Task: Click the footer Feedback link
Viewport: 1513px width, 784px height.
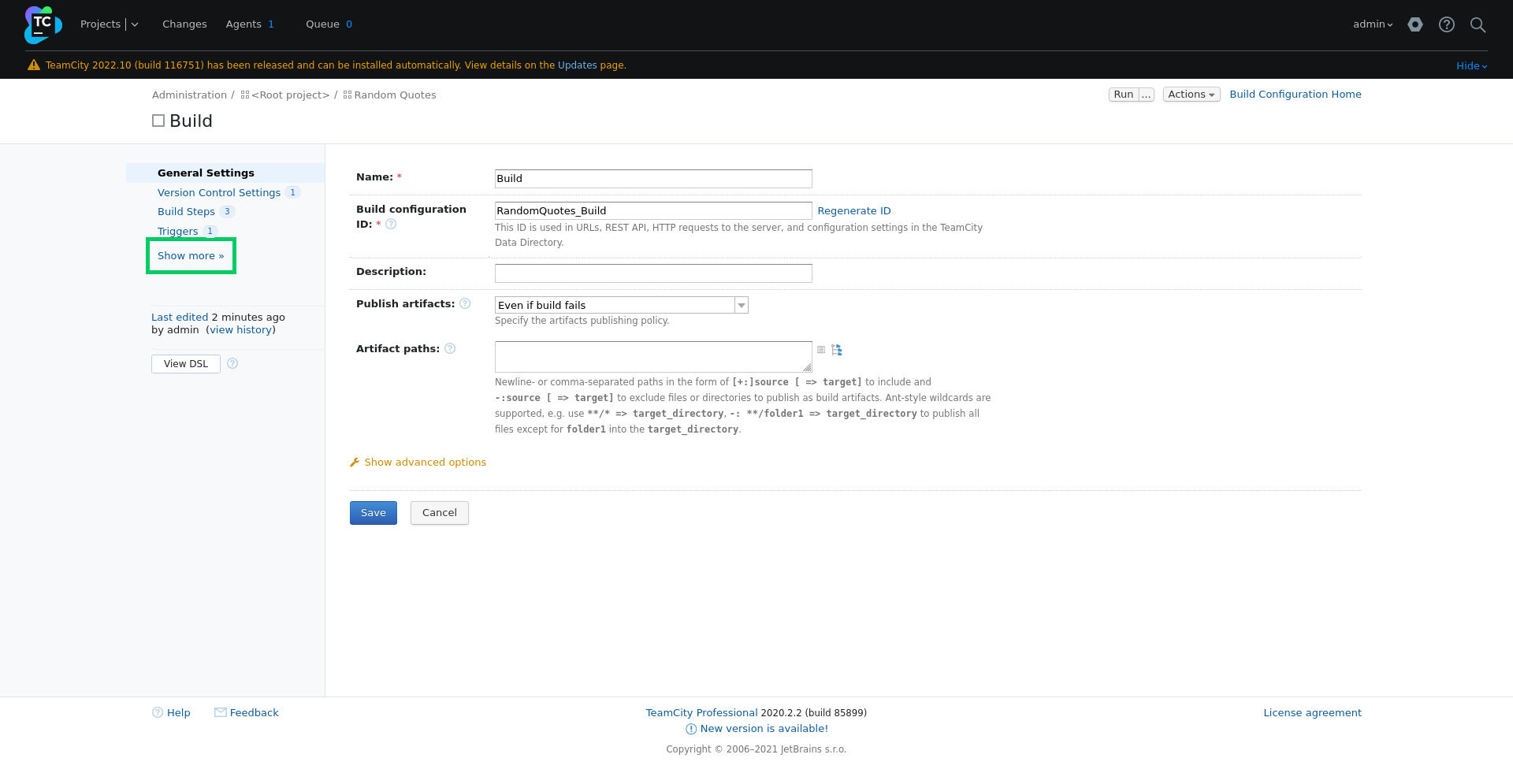Action: tap(254, 712)
